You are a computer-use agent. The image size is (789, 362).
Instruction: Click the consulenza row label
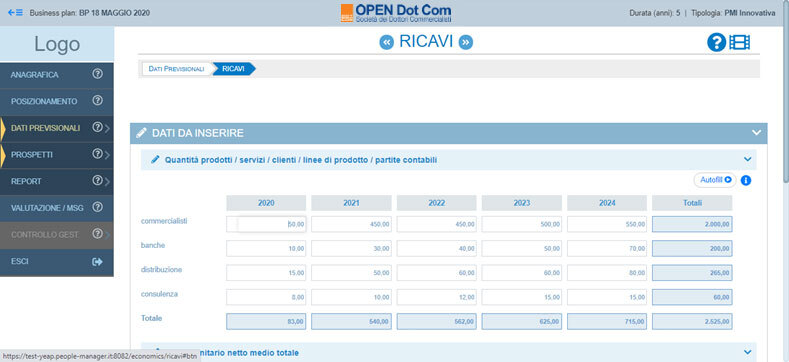(159, 294)
